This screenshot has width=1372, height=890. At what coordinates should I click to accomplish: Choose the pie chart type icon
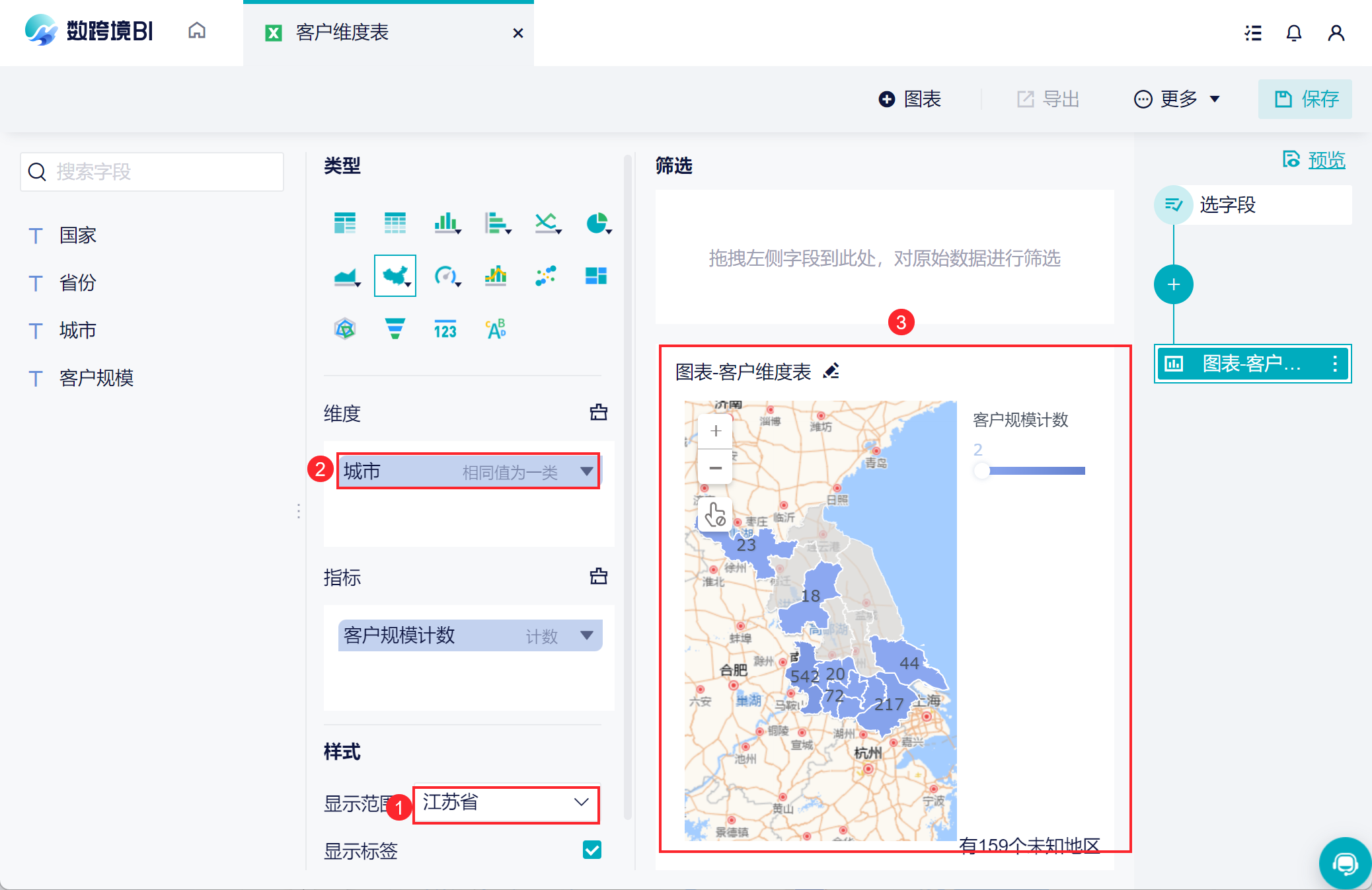597,223
